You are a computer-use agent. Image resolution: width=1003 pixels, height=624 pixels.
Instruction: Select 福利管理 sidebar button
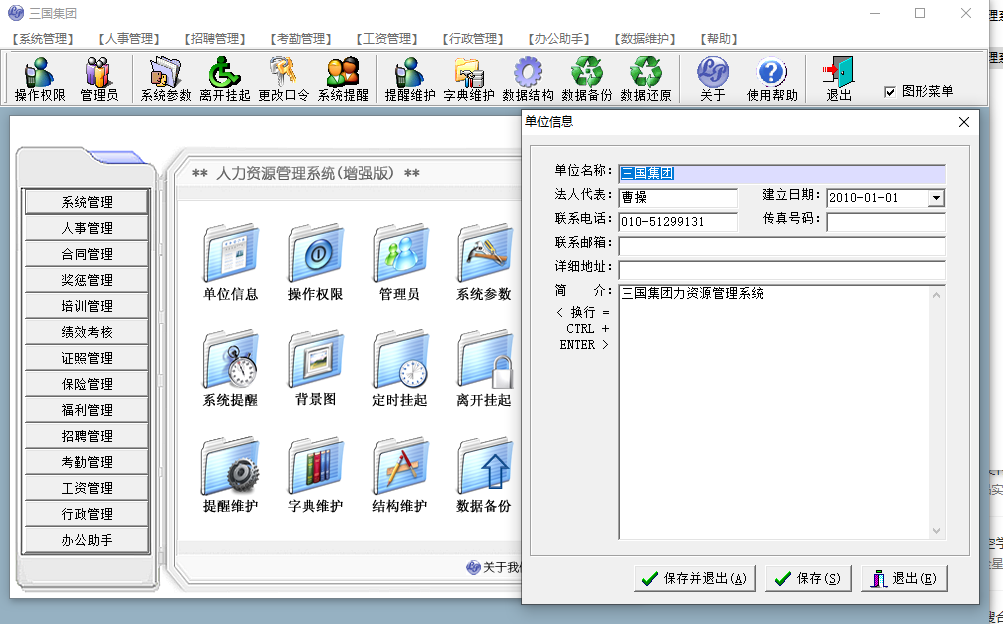[87, 410]
